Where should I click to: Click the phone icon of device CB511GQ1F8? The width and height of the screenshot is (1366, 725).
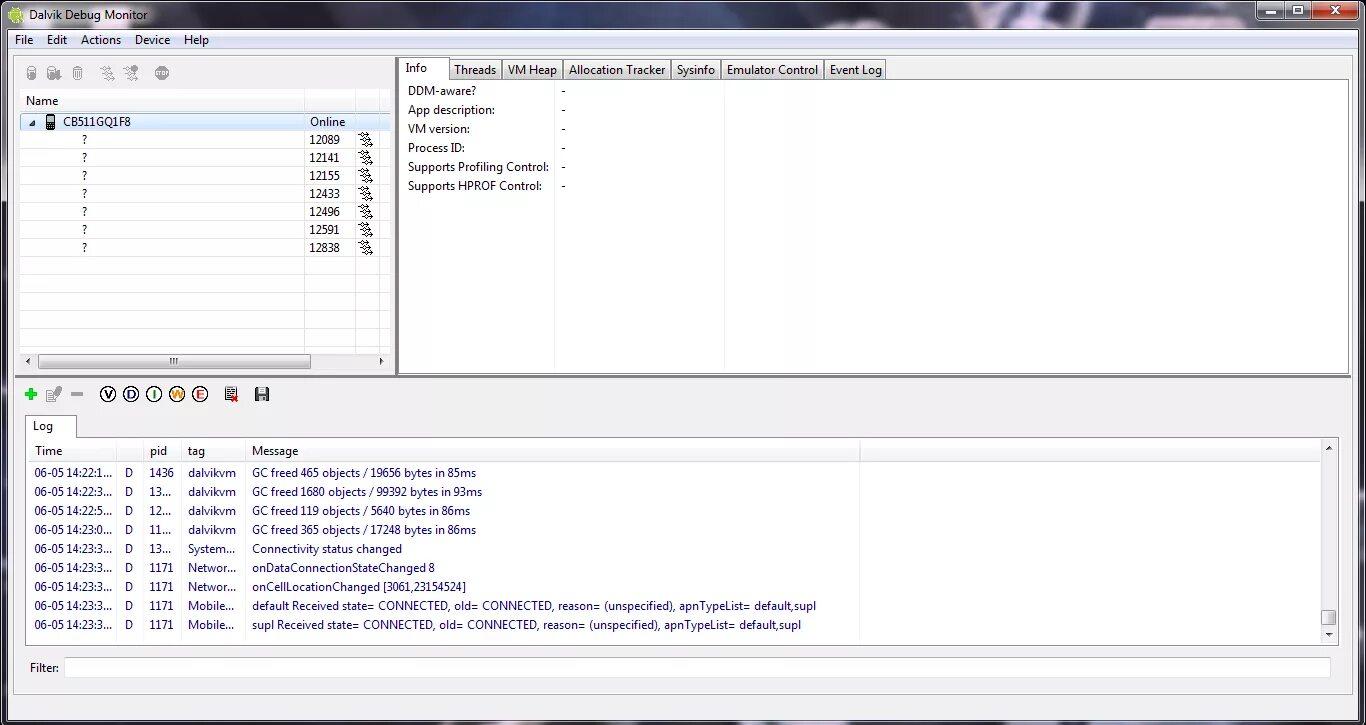[50, 122]
